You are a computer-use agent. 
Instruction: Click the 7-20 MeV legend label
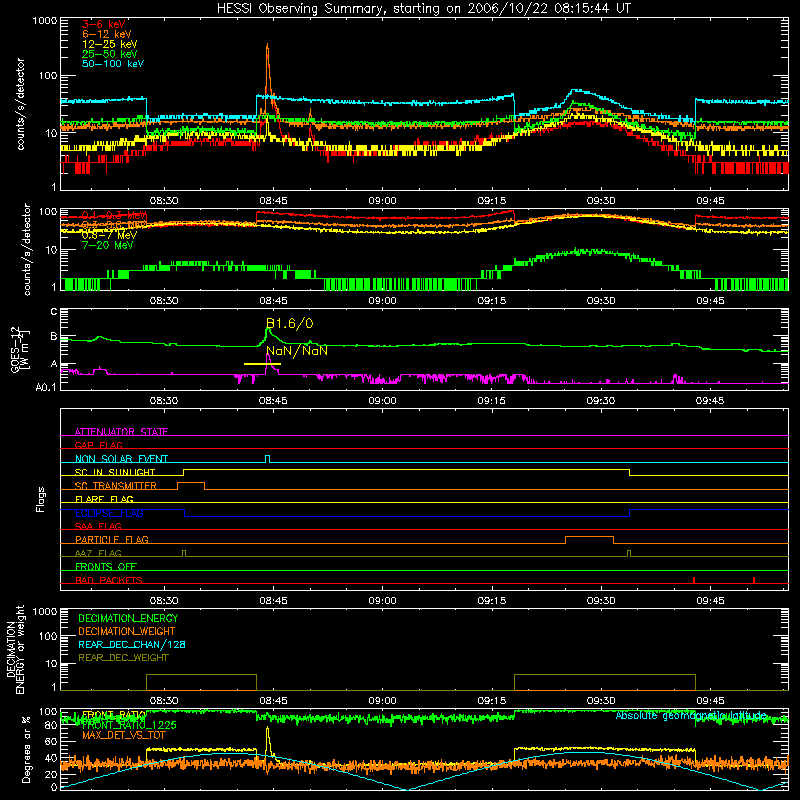108,245
